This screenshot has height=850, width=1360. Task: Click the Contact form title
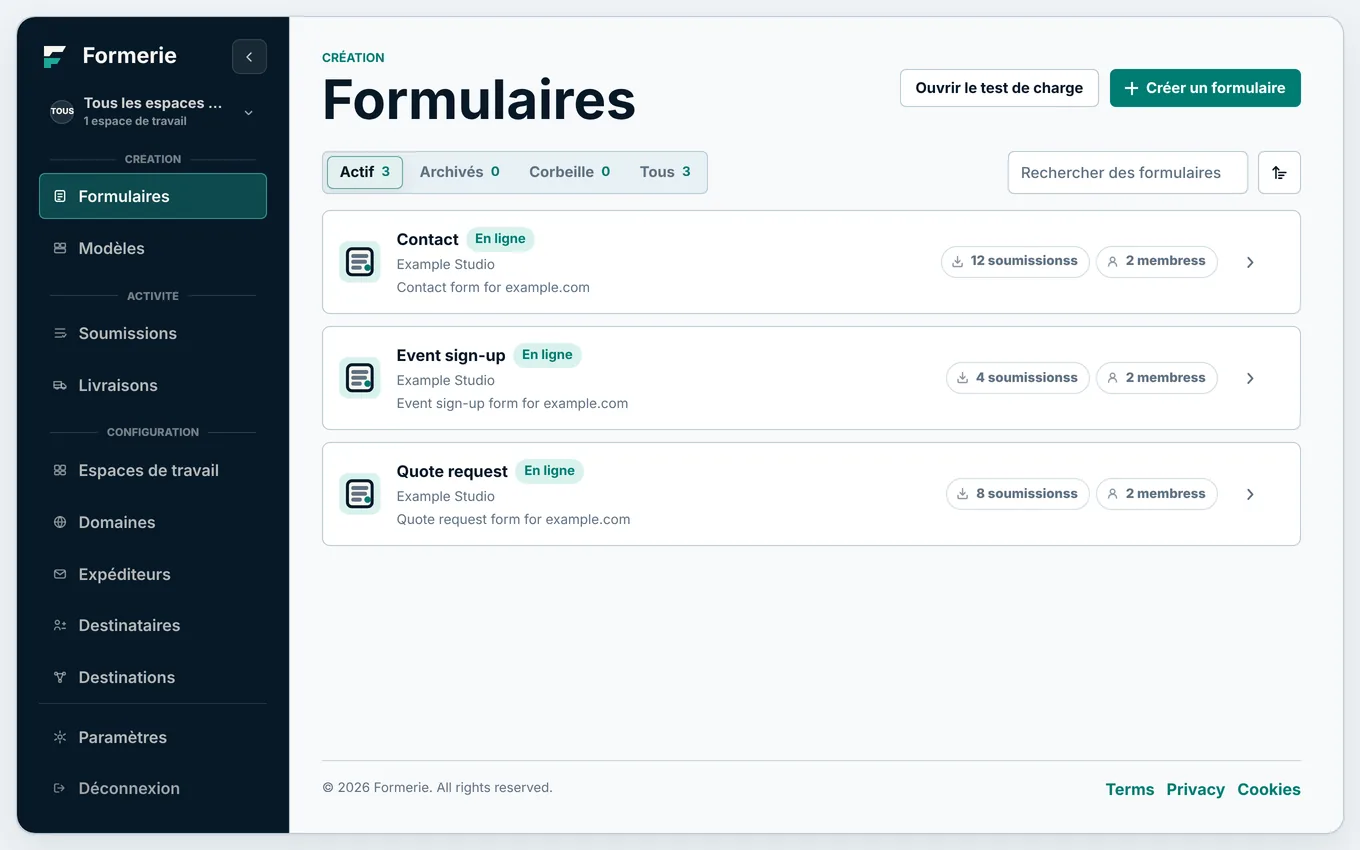coord(428,239)
